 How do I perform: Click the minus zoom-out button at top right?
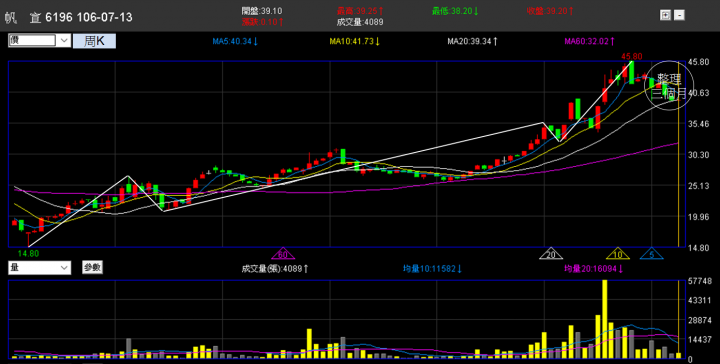point(679,15)
